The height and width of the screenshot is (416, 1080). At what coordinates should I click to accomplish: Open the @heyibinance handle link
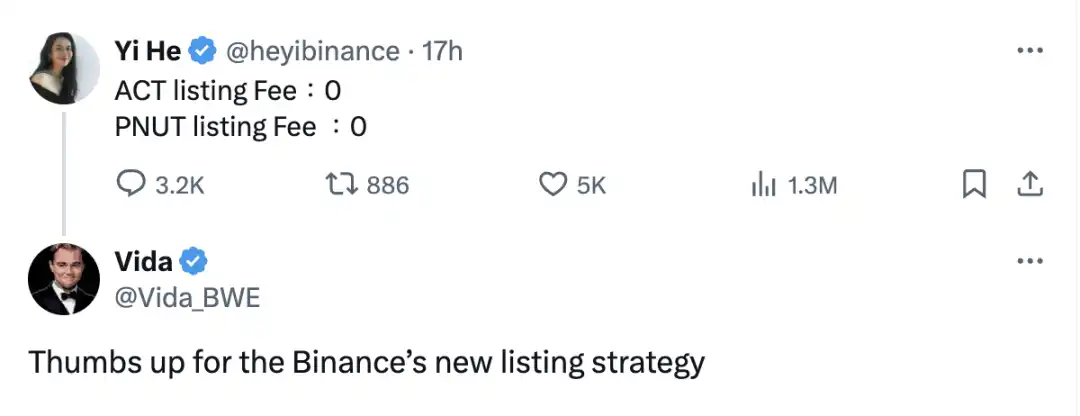tap(312, 51)
